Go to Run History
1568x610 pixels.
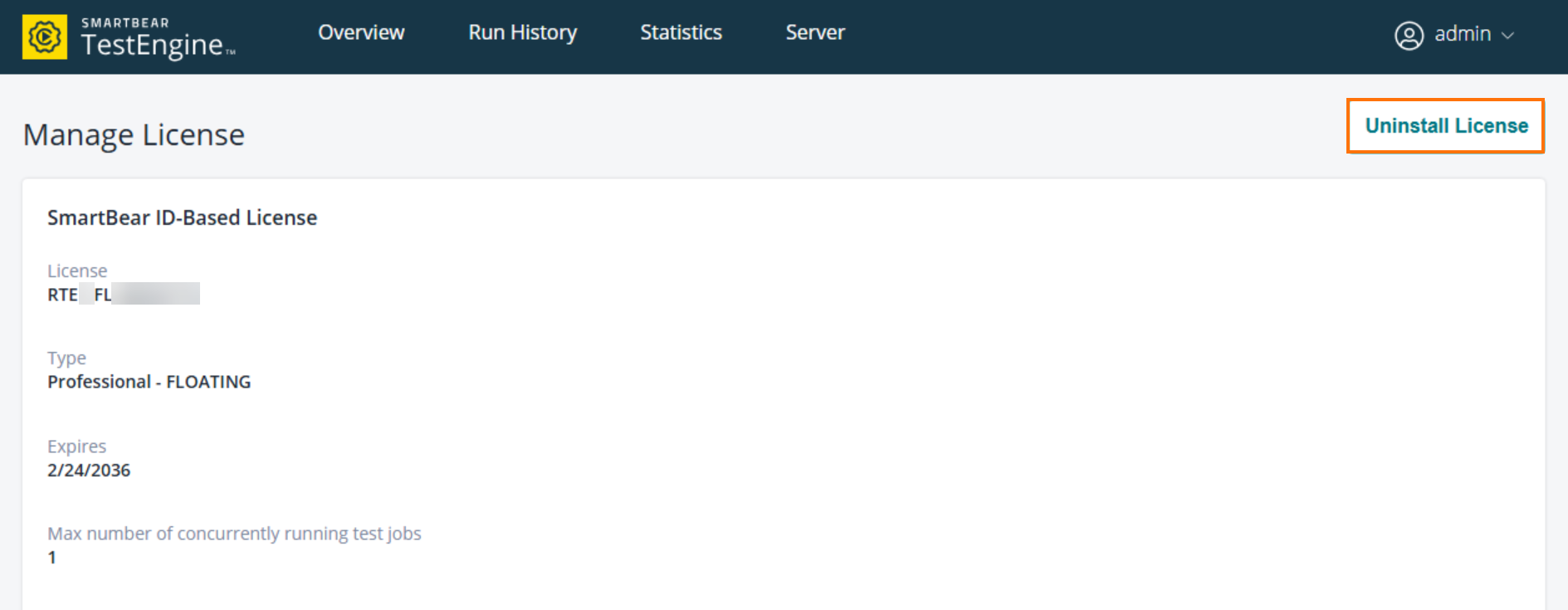pyautogui.click(x=522, y=32)
